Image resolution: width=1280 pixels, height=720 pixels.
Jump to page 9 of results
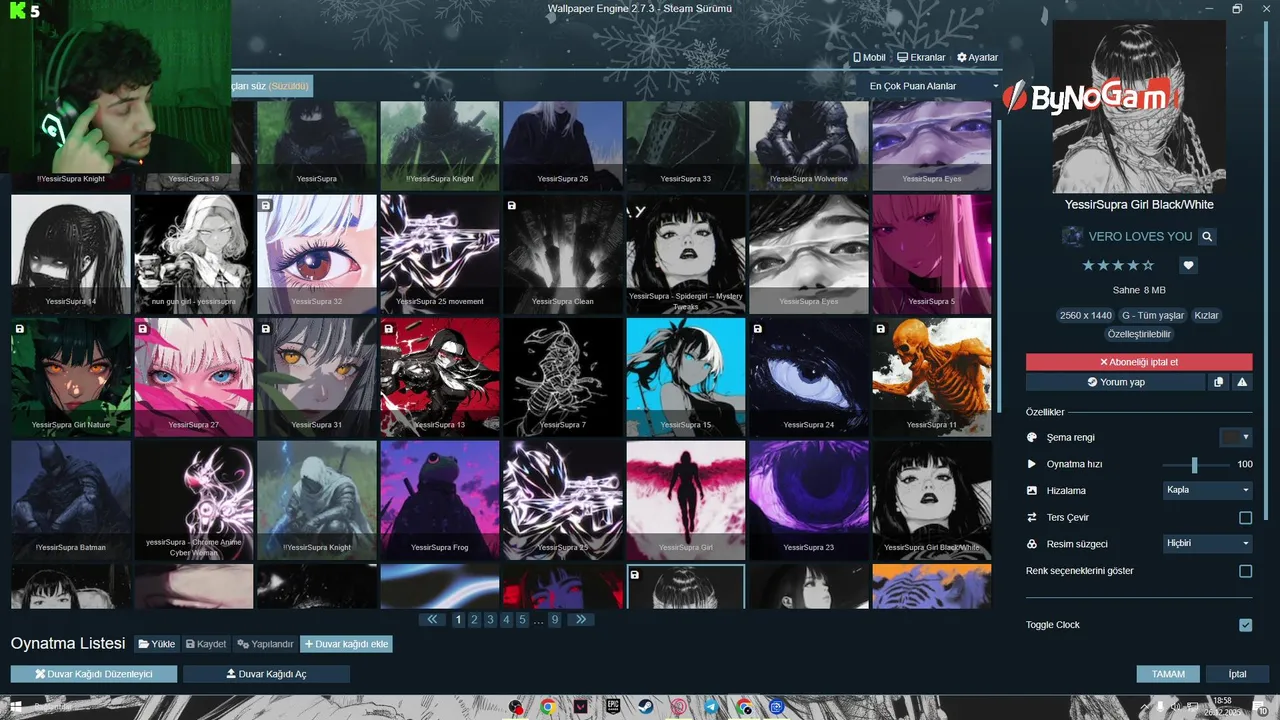[554, 620]
